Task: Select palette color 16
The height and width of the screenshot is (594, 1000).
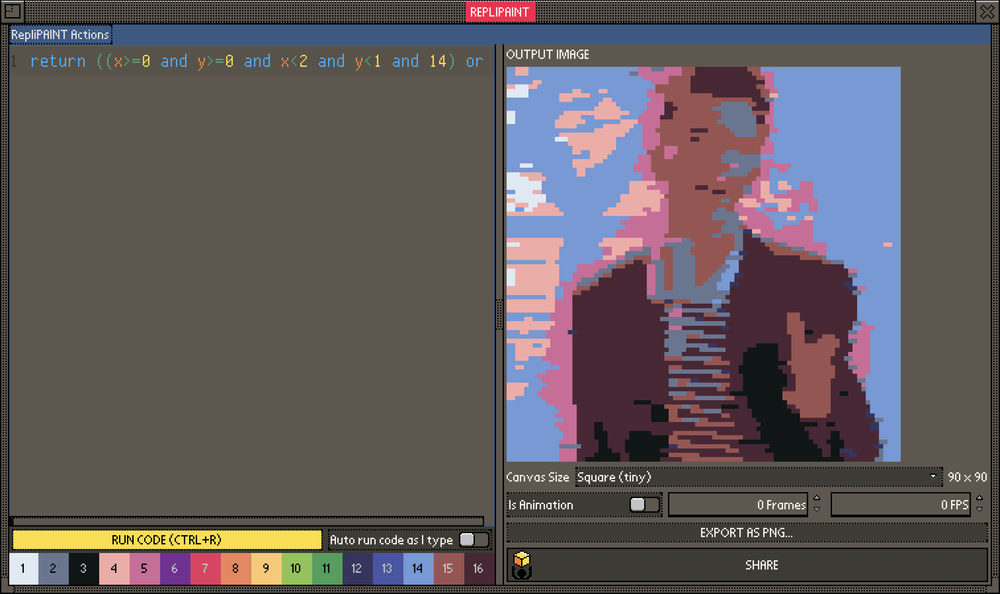Action: click(478, 568)
